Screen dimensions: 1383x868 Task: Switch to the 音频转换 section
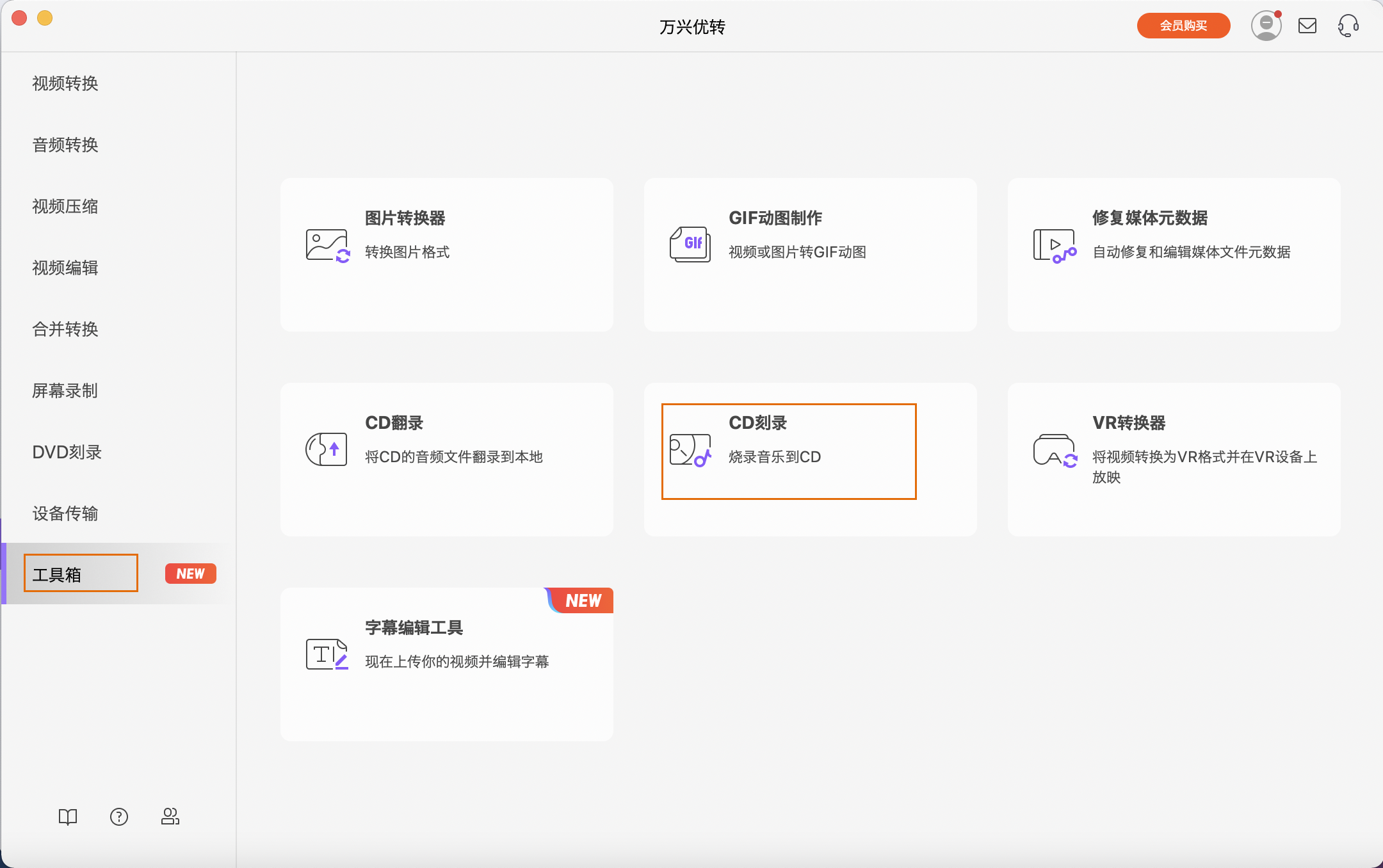65,145
